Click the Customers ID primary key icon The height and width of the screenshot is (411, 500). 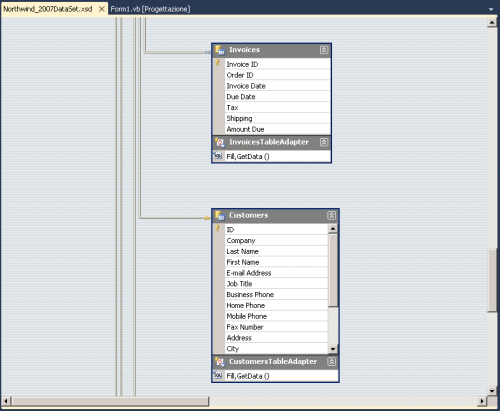pyautogui.click(x=218, y=228)
